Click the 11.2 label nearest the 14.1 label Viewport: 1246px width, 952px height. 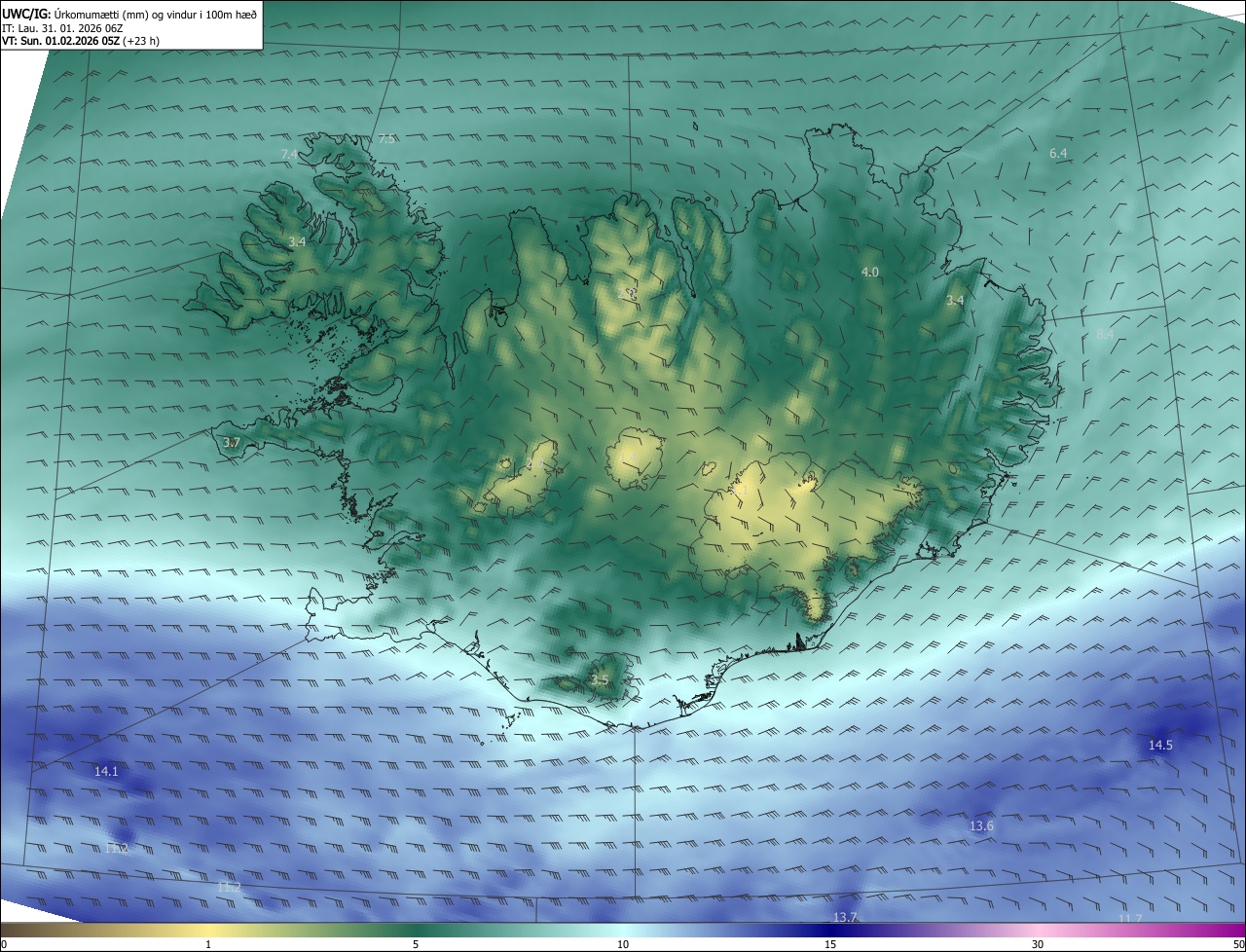pyautogui.click(x=116, y=849)
